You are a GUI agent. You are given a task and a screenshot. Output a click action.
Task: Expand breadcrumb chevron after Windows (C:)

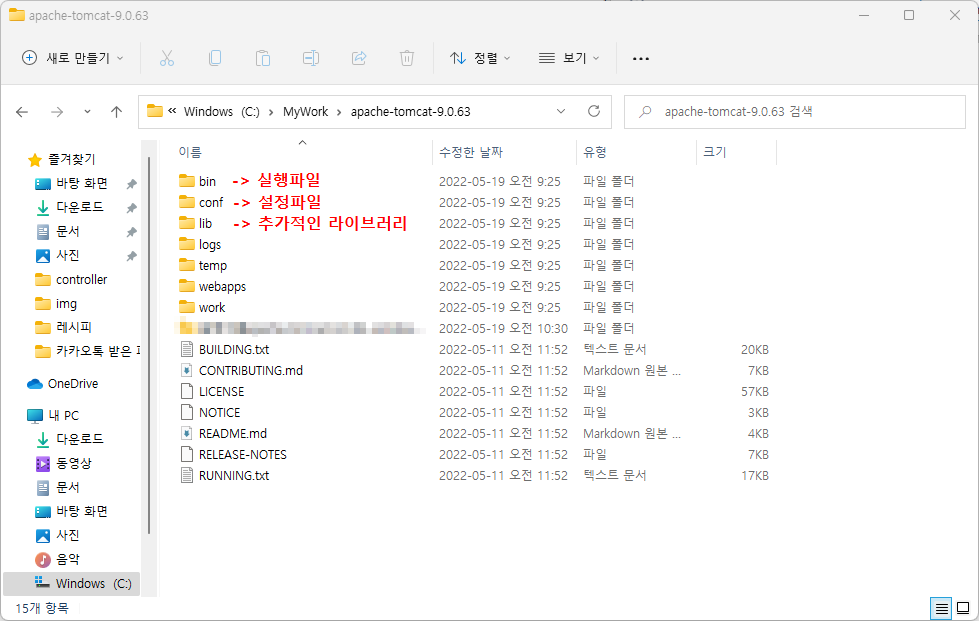(x=271, y=112)
